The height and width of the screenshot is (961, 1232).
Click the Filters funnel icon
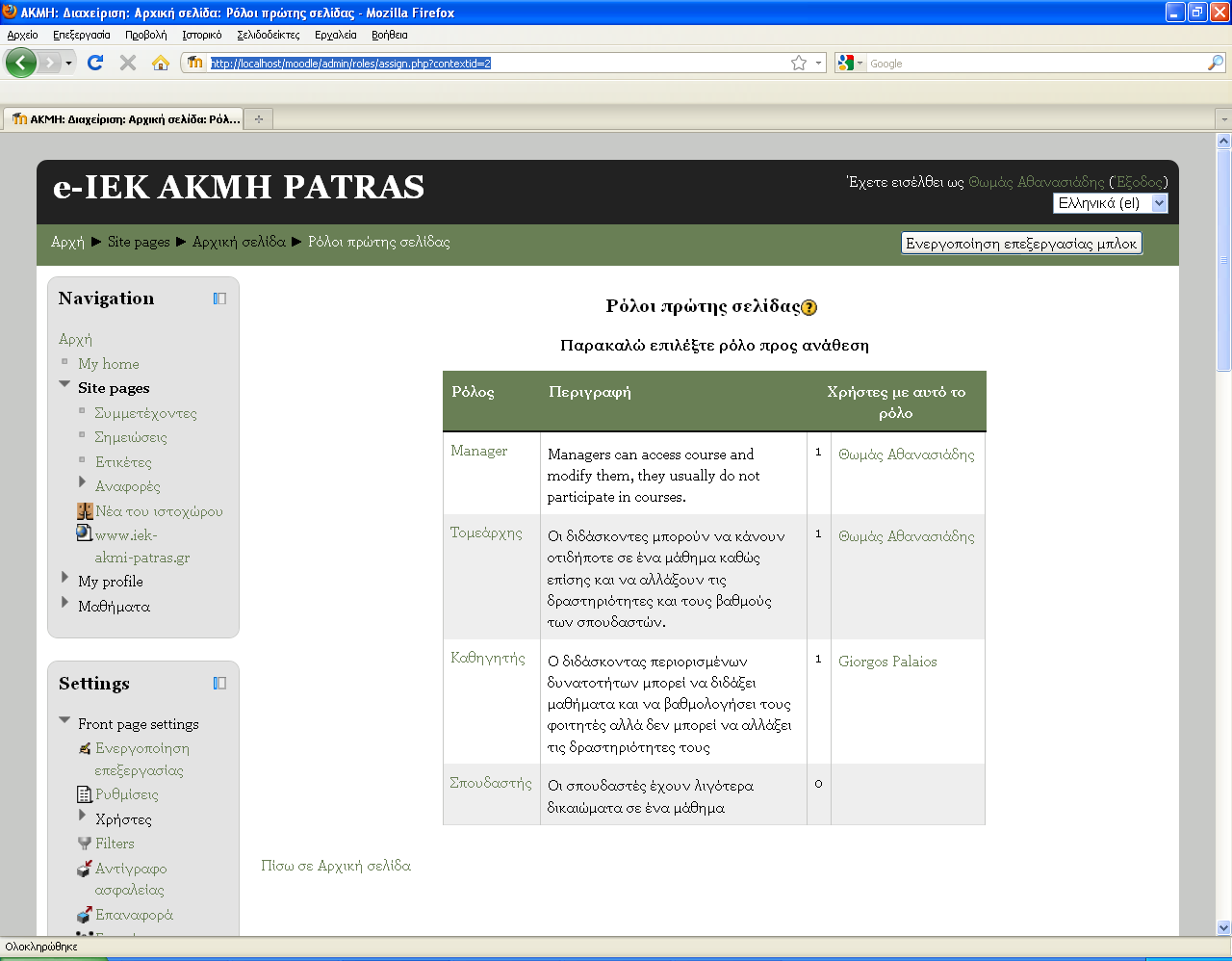(85, 844)
